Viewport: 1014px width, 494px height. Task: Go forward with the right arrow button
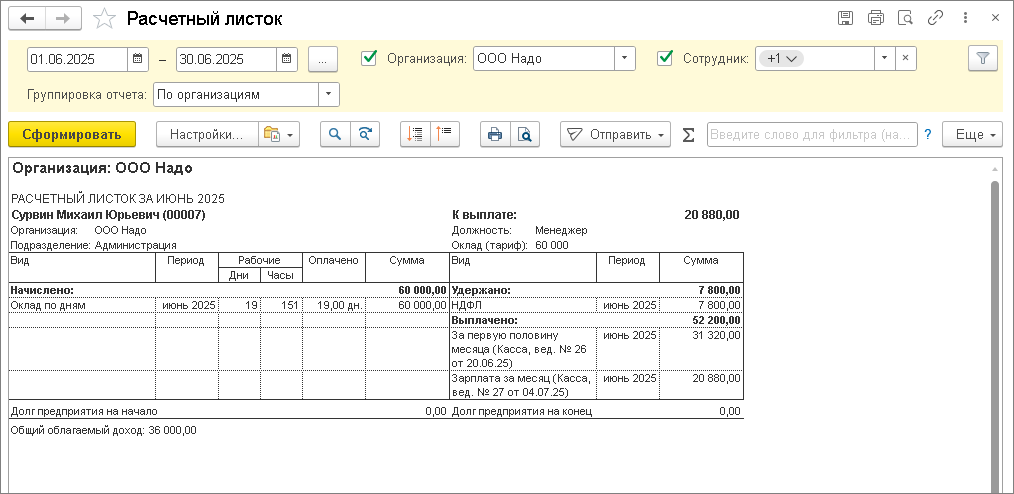click(x=63, y=19)
